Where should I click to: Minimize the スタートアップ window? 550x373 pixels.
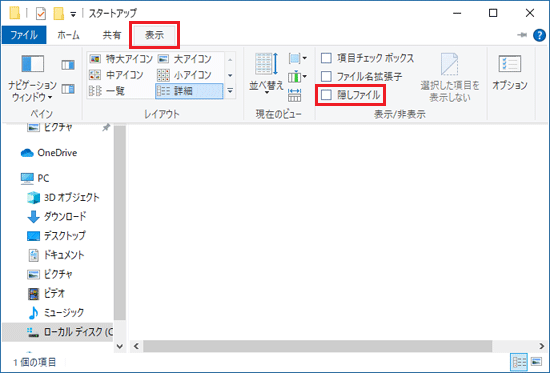pos(457,13)
